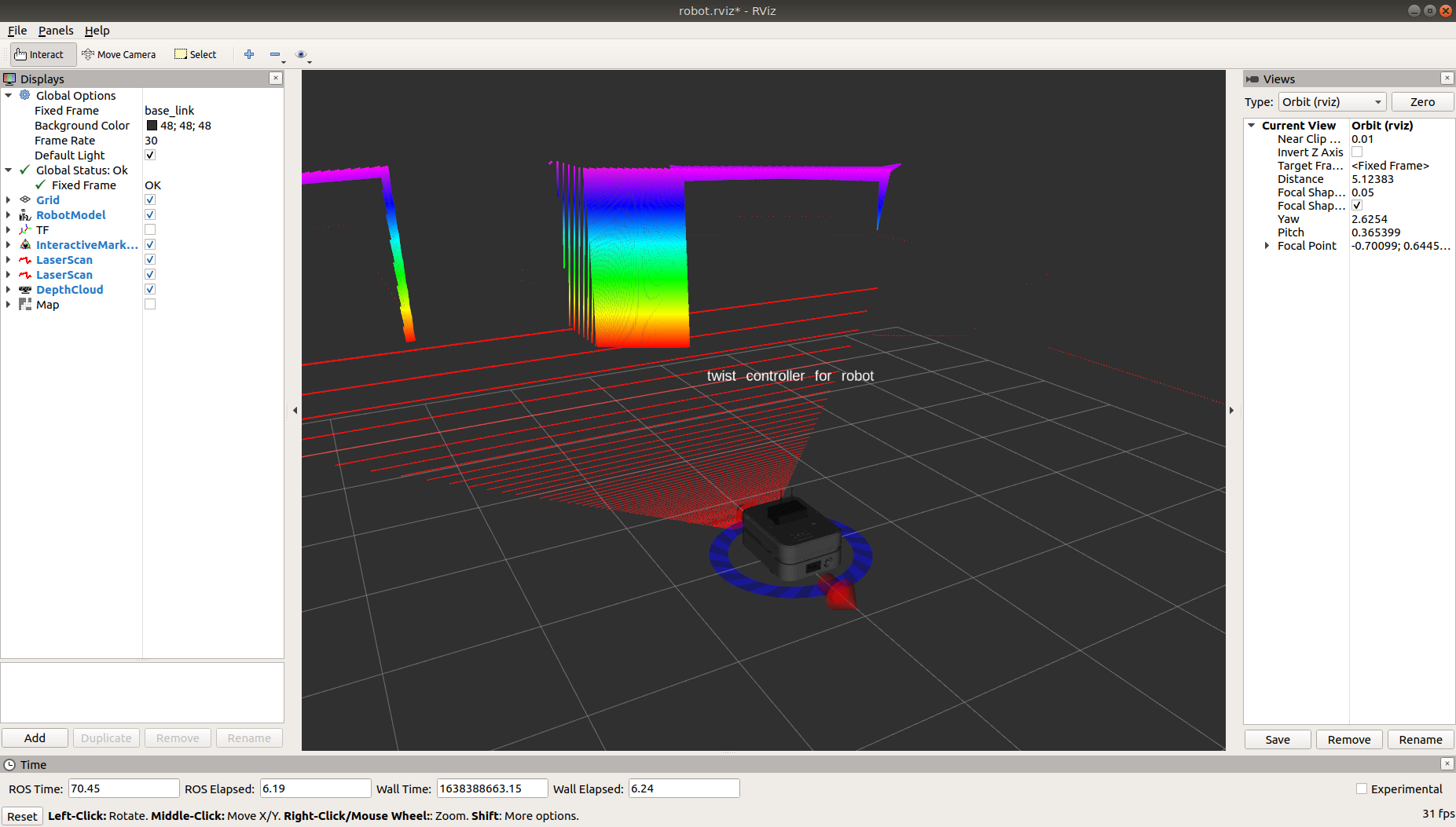
Task: Click the RobotModel display icon
Action: coord(25,215)
